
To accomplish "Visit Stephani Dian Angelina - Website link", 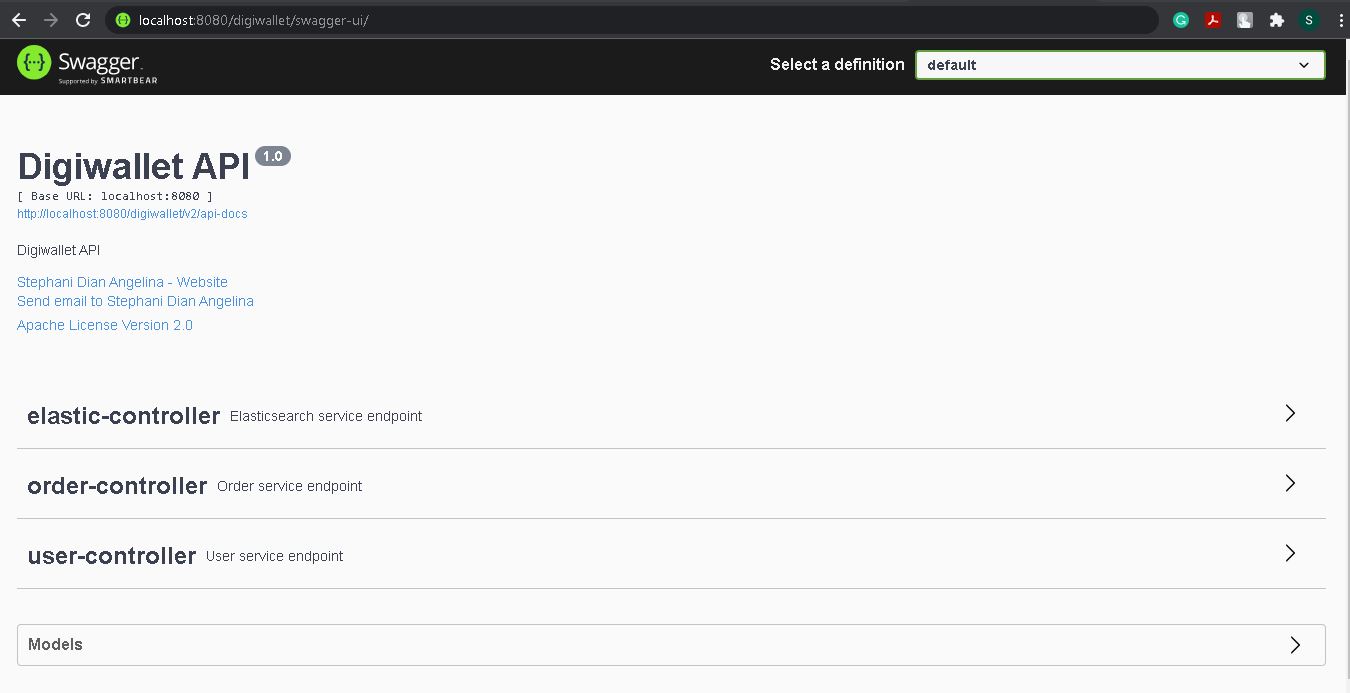I will (122, 282).
